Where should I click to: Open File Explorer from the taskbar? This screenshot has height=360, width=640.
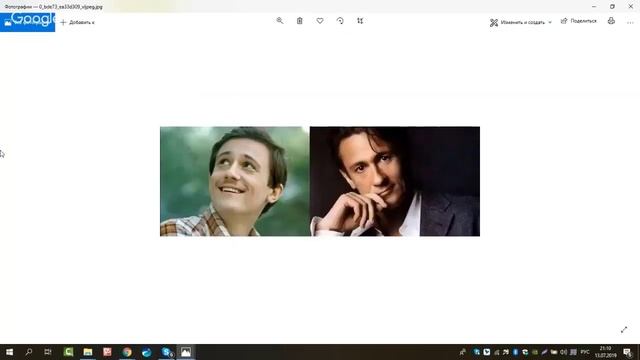pyautogui.click(x=88, y=352)
